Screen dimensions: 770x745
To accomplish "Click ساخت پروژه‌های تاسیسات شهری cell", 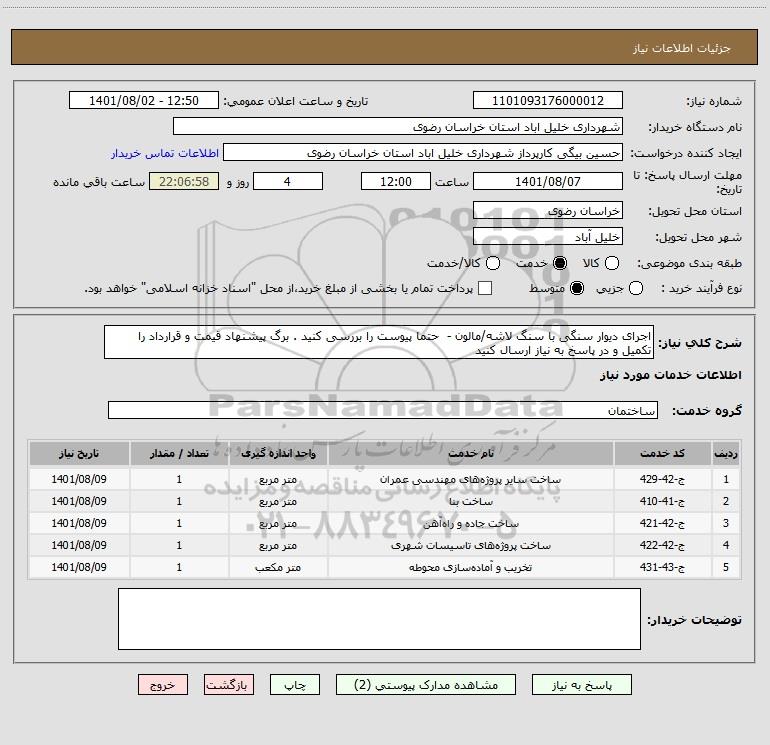I will pyautogui.click(x=470, y=546).
